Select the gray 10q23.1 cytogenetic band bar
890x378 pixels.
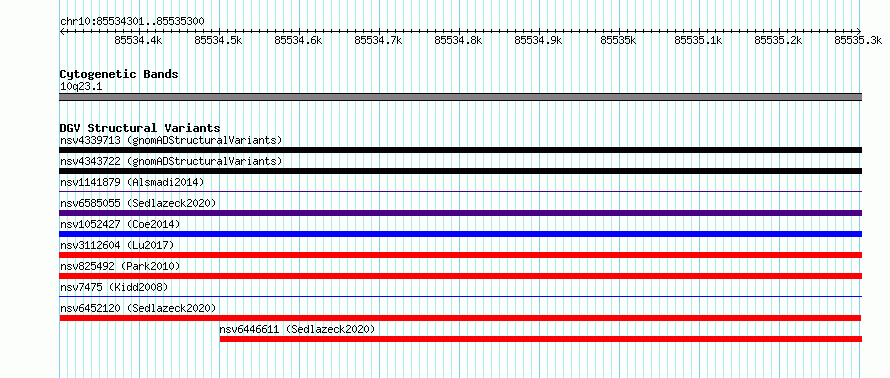coord(460,97)
